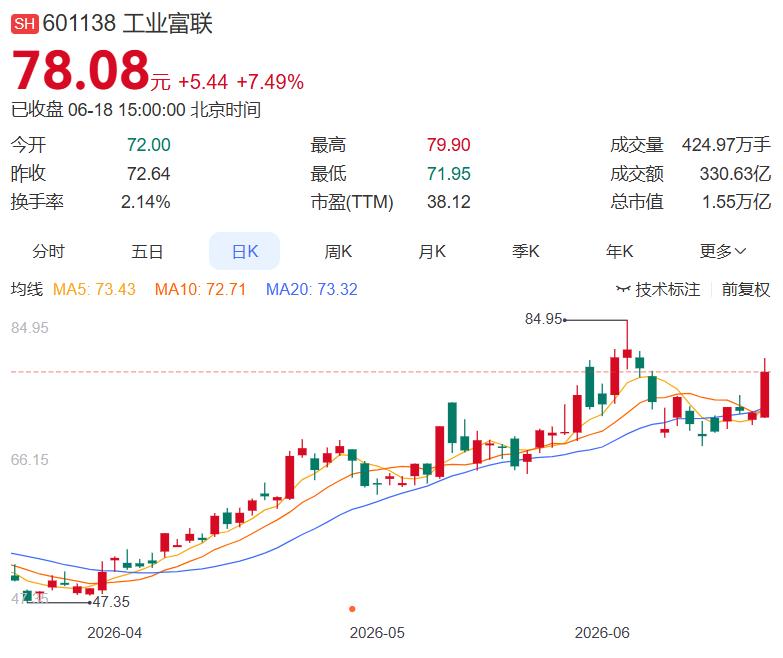Screen dimensions: 783x658
Task: Switch to the 五日 chart tab
Action: (x=147, y=251)
